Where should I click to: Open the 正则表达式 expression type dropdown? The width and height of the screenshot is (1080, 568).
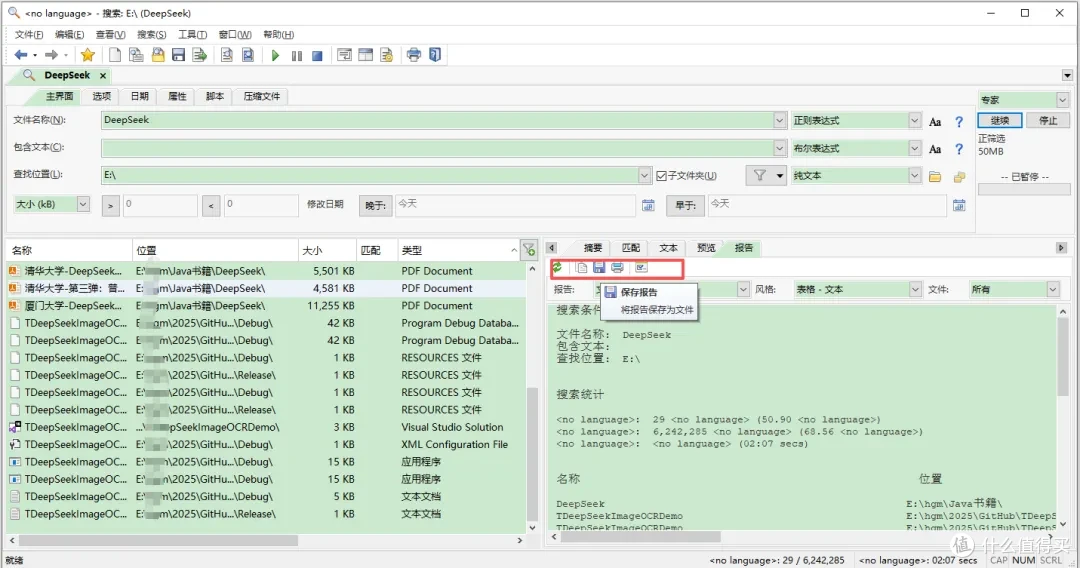(914, 120)
